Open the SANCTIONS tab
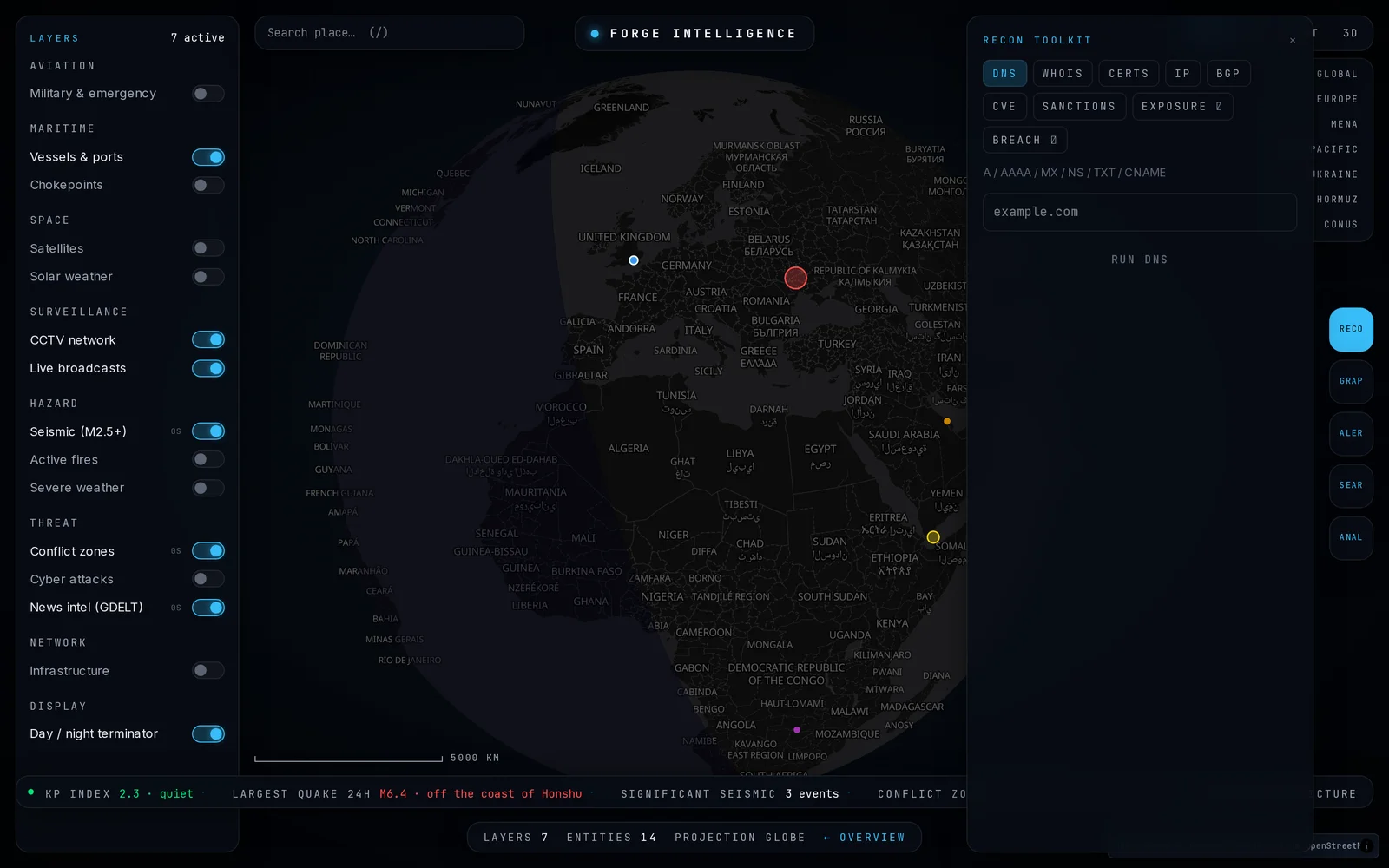 pyautogui.click(x=1079, y=107)
